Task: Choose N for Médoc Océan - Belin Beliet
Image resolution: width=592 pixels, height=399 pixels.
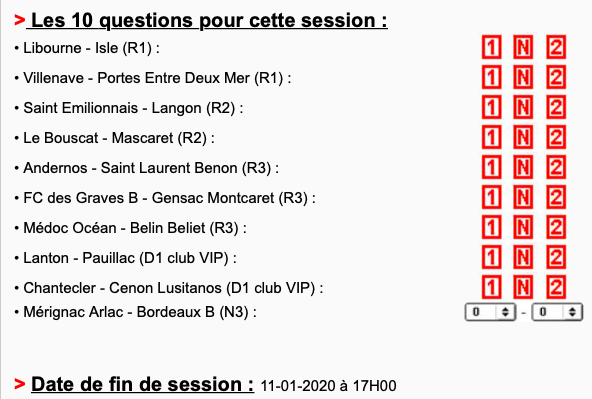Action: pyautogui.click(x=523, y=227)
